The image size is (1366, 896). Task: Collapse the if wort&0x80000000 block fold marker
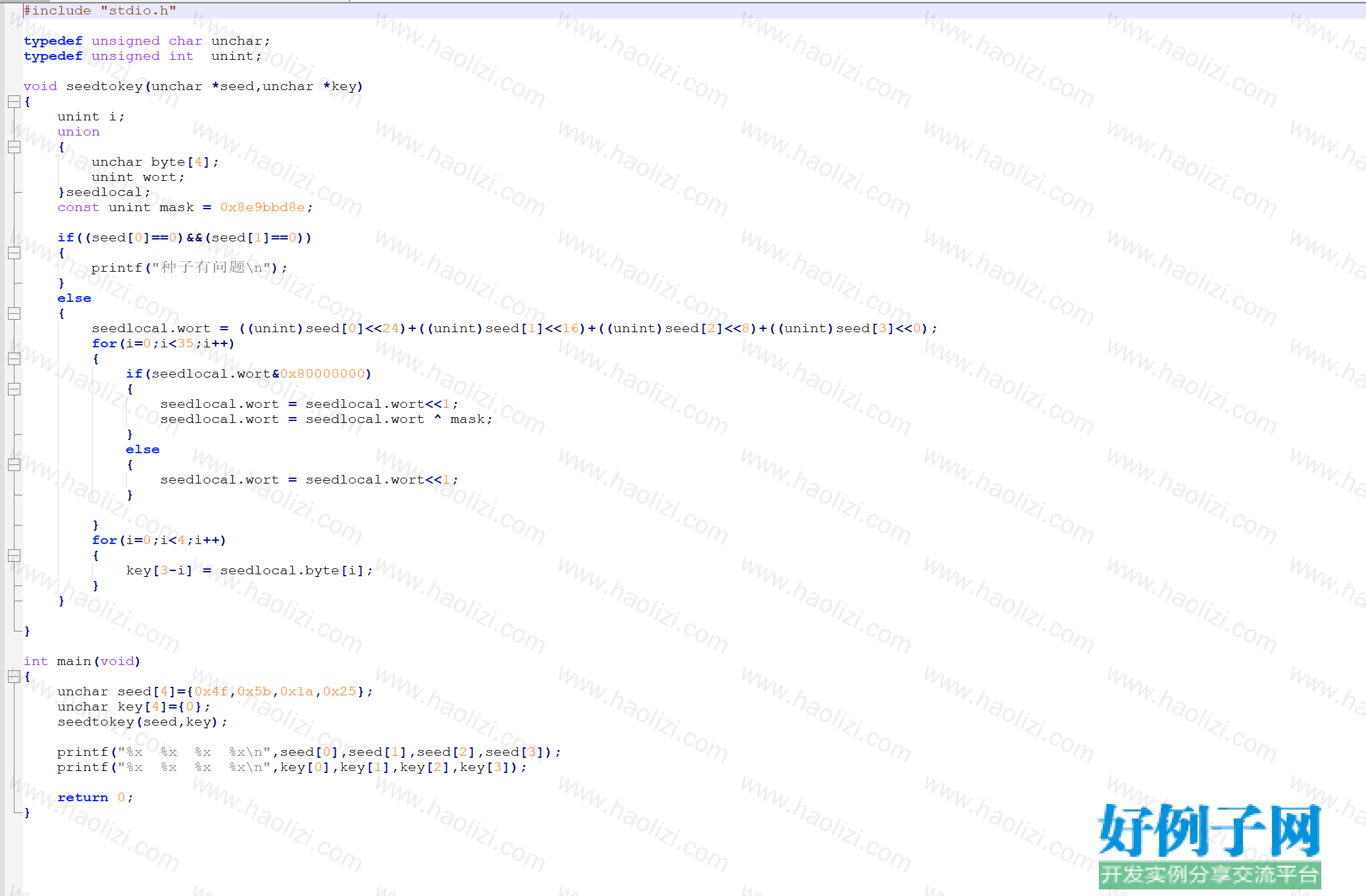[14, 389]
